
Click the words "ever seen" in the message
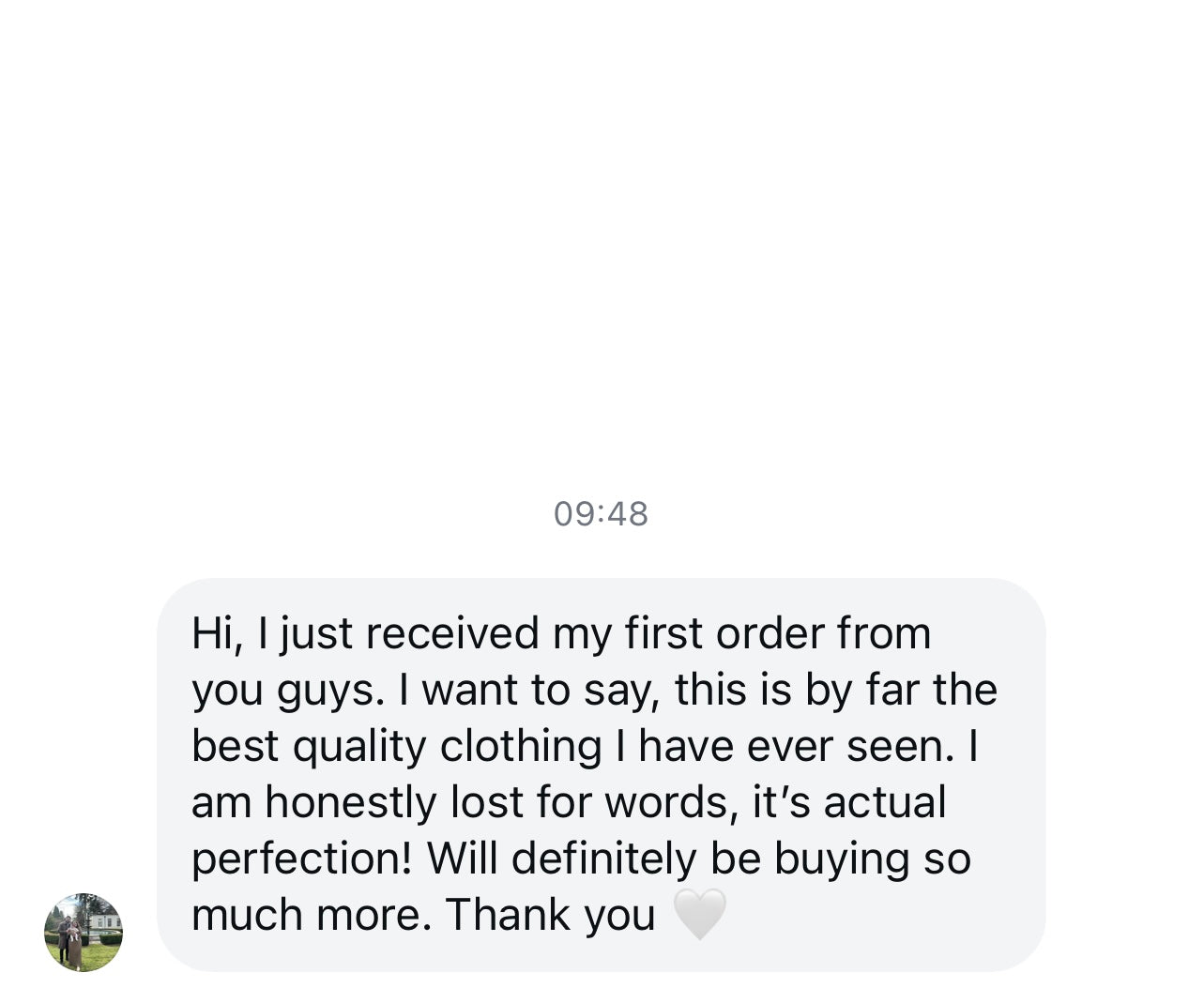point(850,747)
